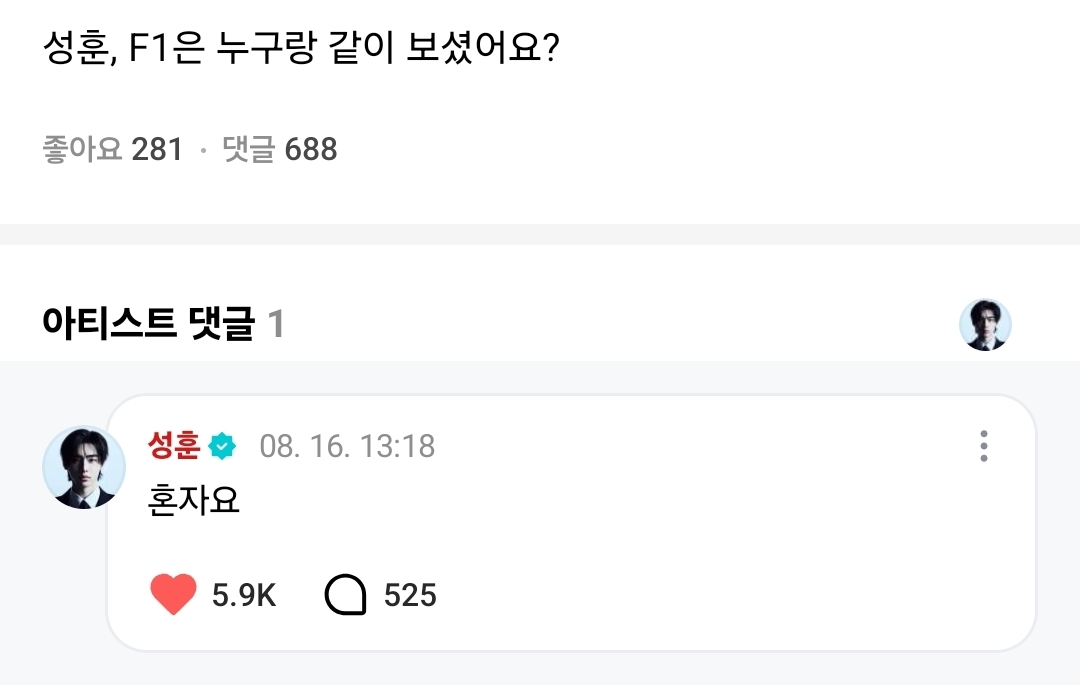Click the 525 reply count
1080x695 pixels.
tap(410, 597)
